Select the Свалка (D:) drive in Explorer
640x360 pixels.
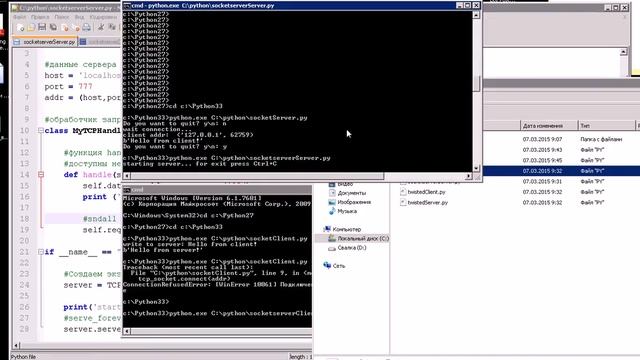347,248
